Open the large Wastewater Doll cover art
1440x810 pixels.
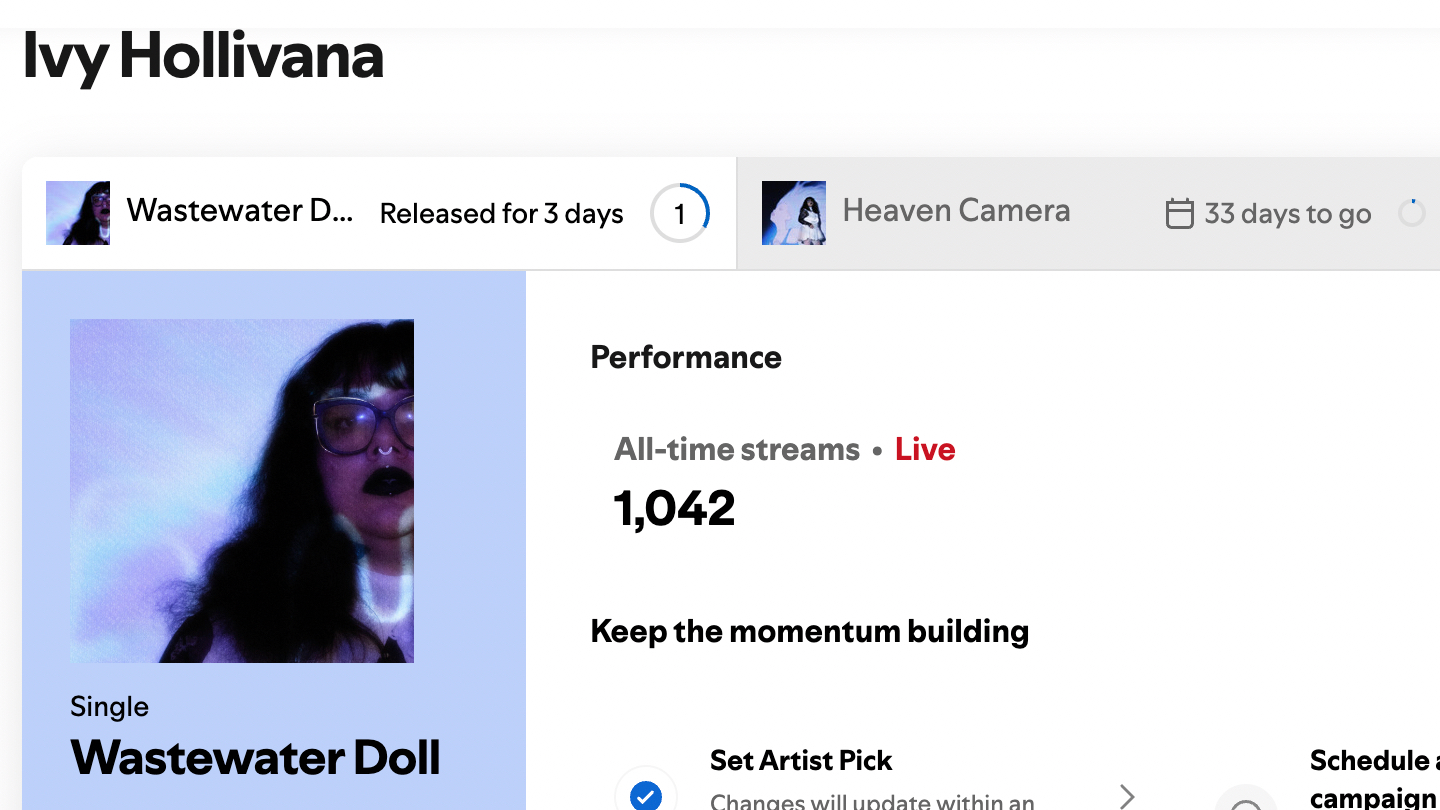point(242,491)
